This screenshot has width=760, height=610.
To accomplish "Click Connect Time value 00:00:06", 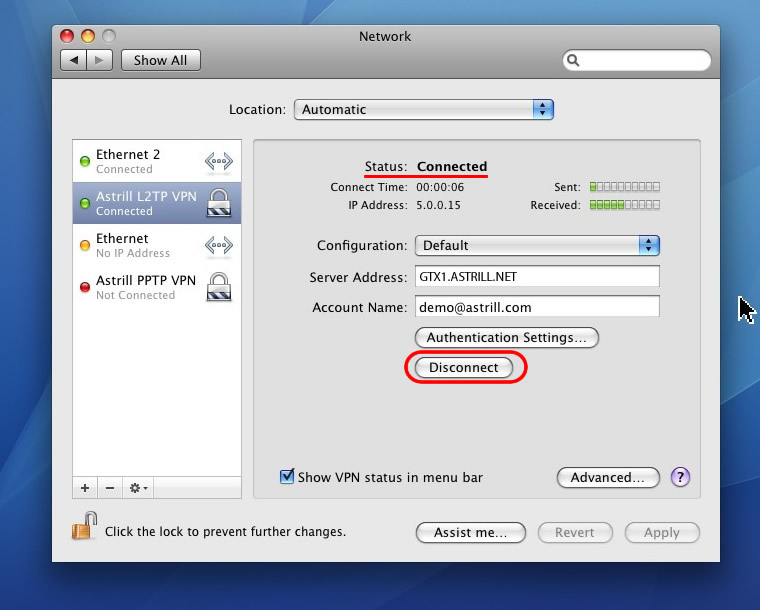I will point(440,187).
